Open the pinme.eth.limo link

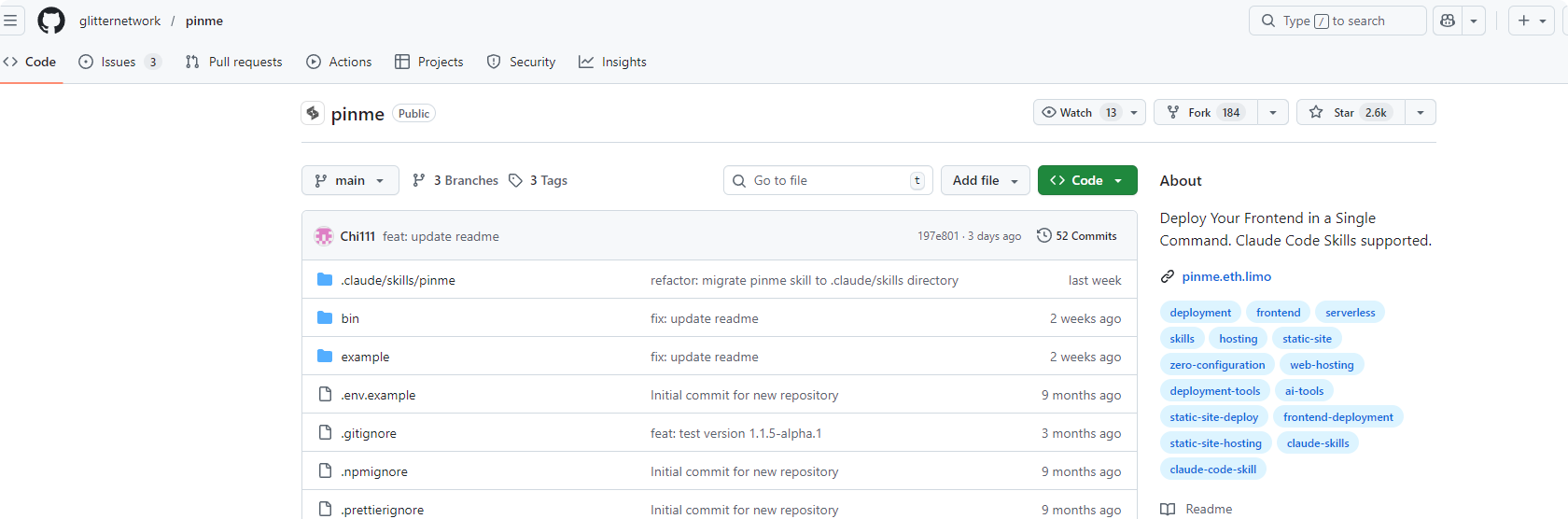tap(1226, 276)
